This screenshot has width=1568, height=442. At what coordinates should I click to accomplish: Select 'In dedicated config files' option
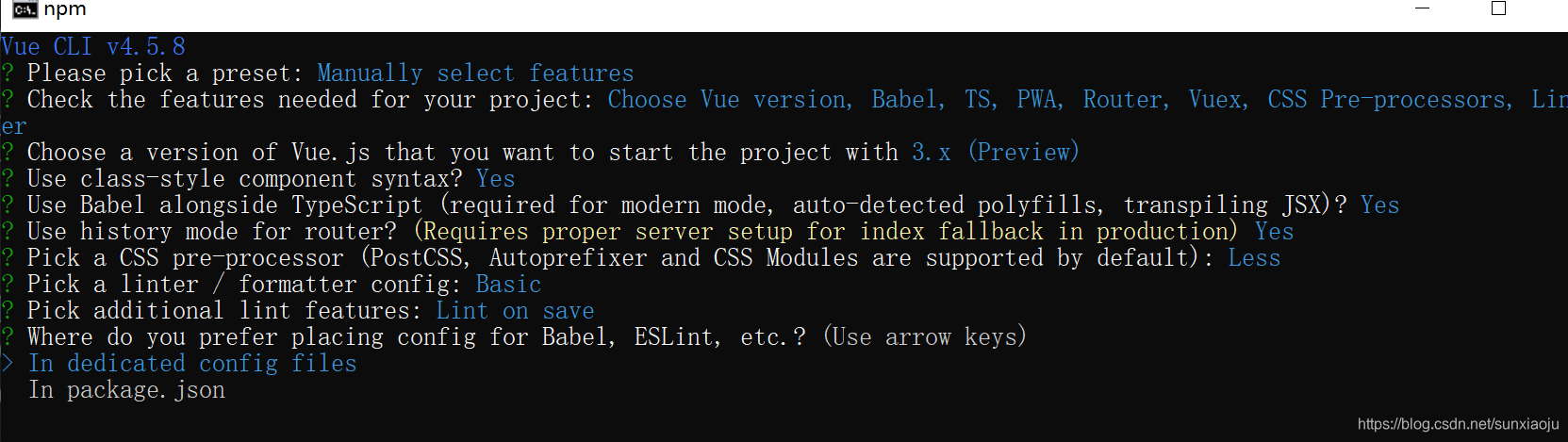click(192, 364)
